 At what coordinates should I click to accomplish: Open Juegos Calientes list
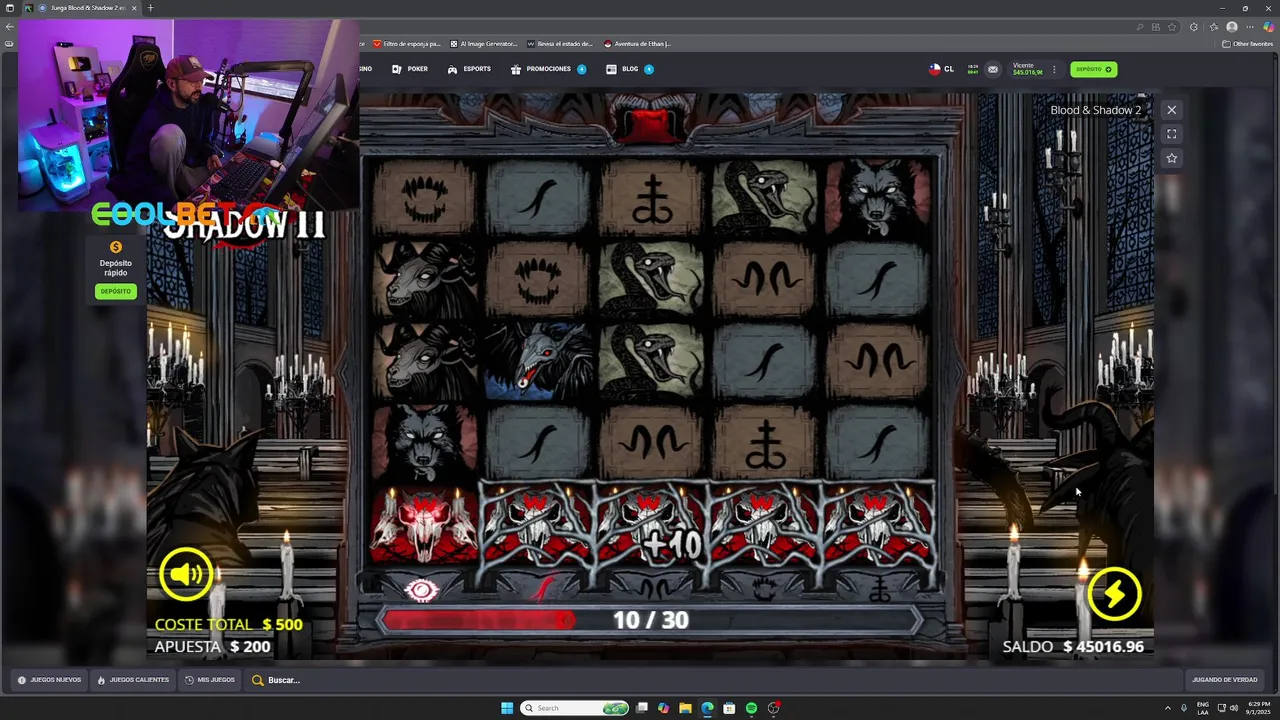(x=133, y=680)
